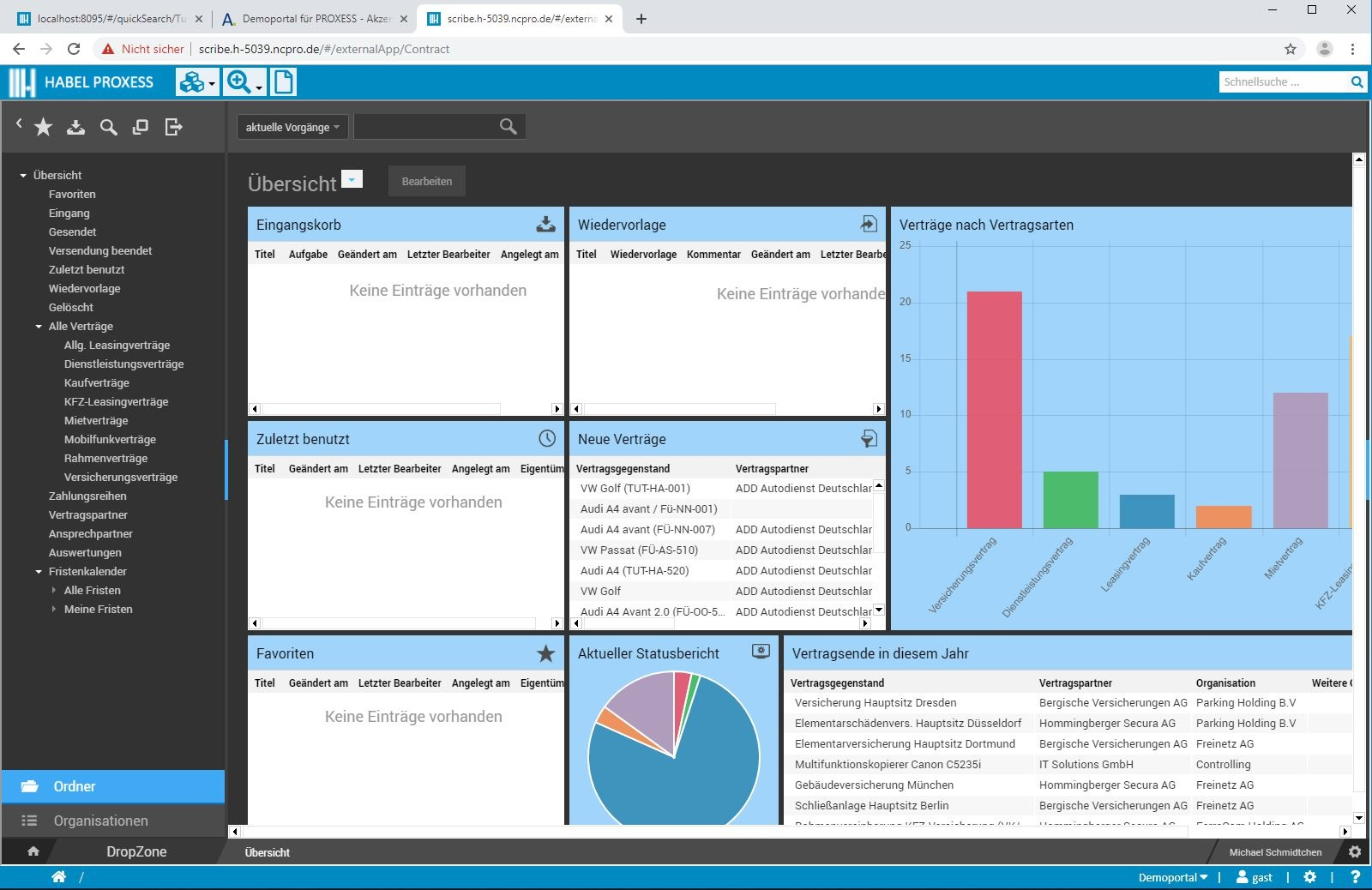The image size is (1372, 890).
Task: Click the Schnellsuche input field
Action: click(x=1284, y=82)
